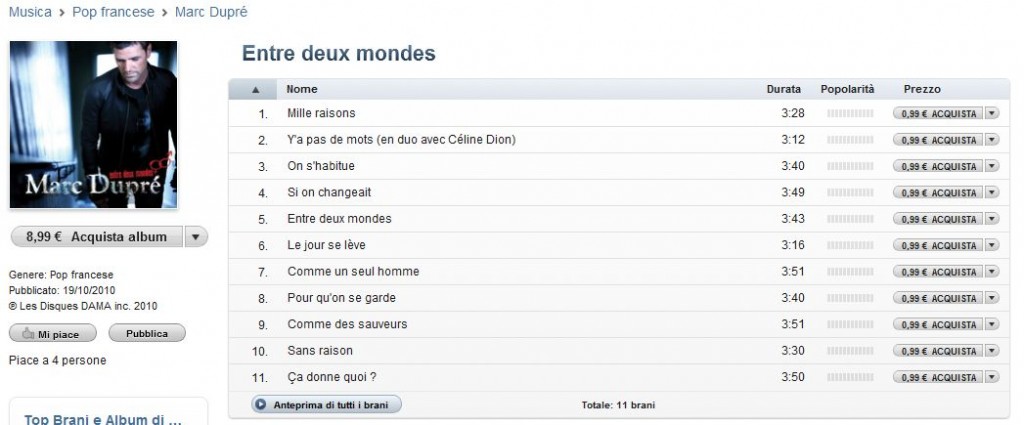Image resolution: width=1024 pixels, height=425 pixels.
Task: Play preview of all tracks
Action: click(x=327, y=405)
